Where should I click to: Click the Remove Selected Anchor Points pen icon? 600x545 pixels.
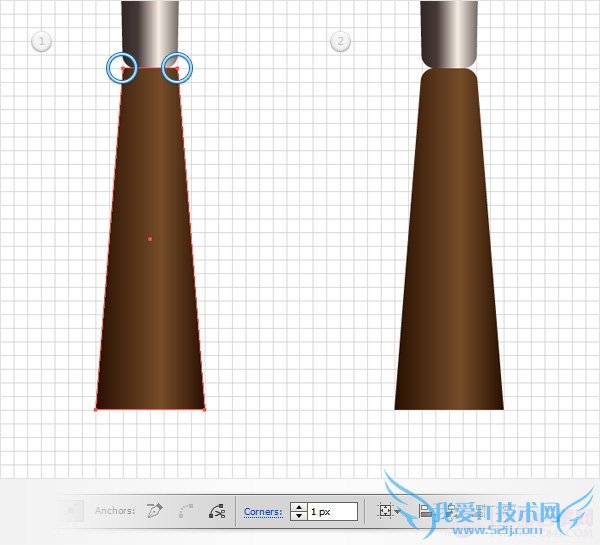click(x=155, y=511)
